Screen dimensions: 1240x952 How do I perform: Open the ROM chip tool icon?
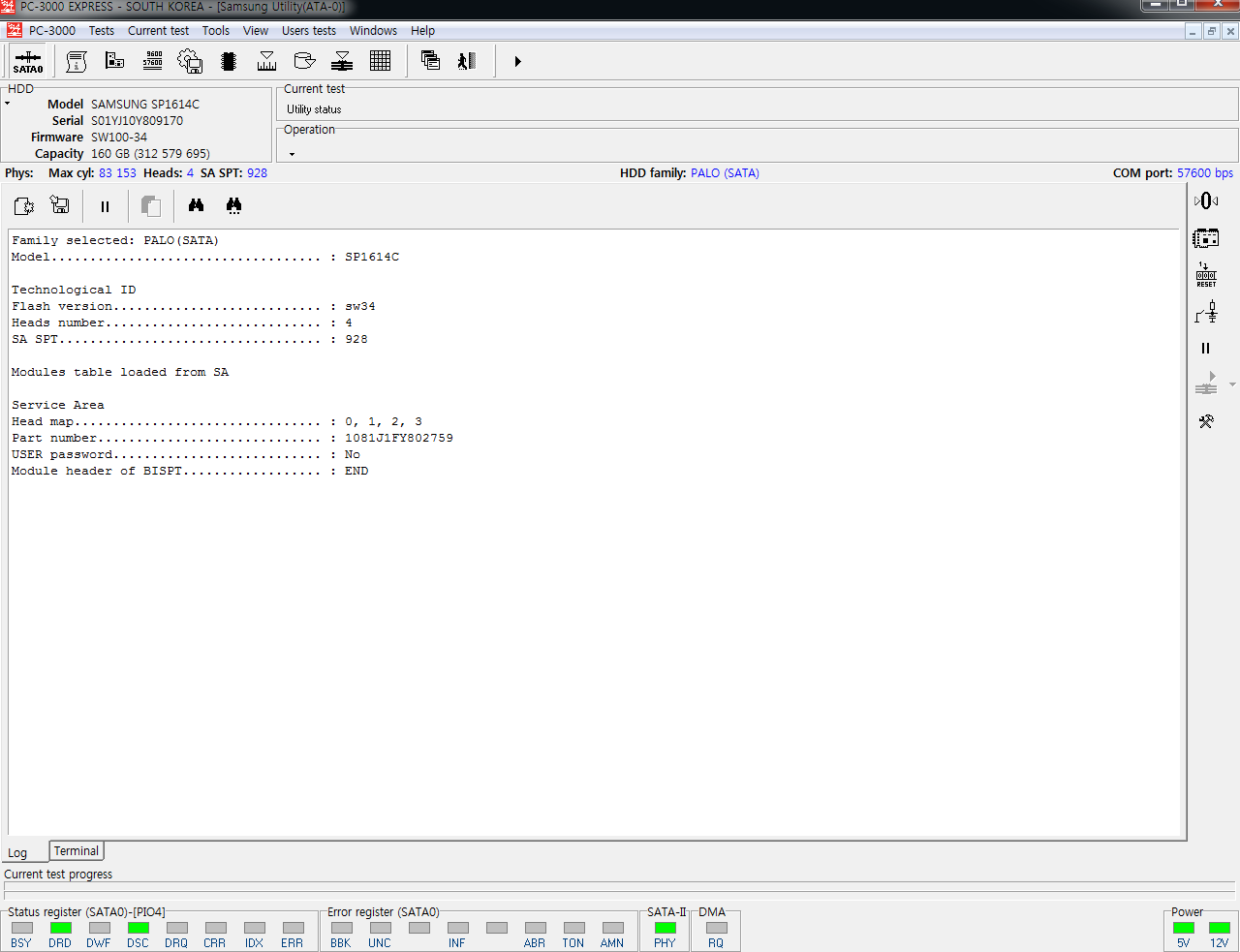(x=229, y=62)
